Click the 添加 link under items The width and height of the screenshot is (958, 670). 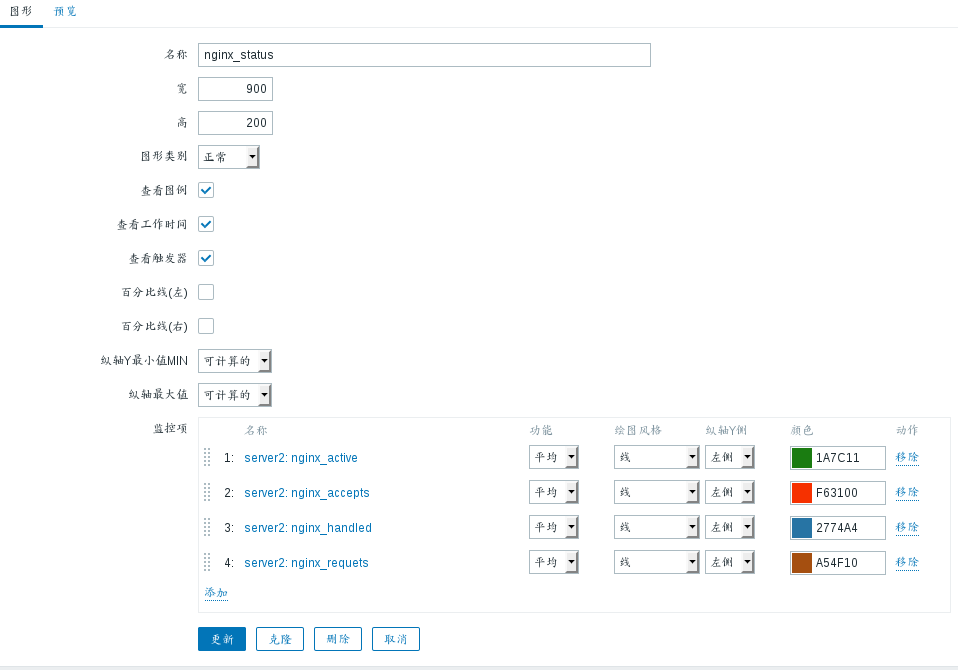[216, 592]
